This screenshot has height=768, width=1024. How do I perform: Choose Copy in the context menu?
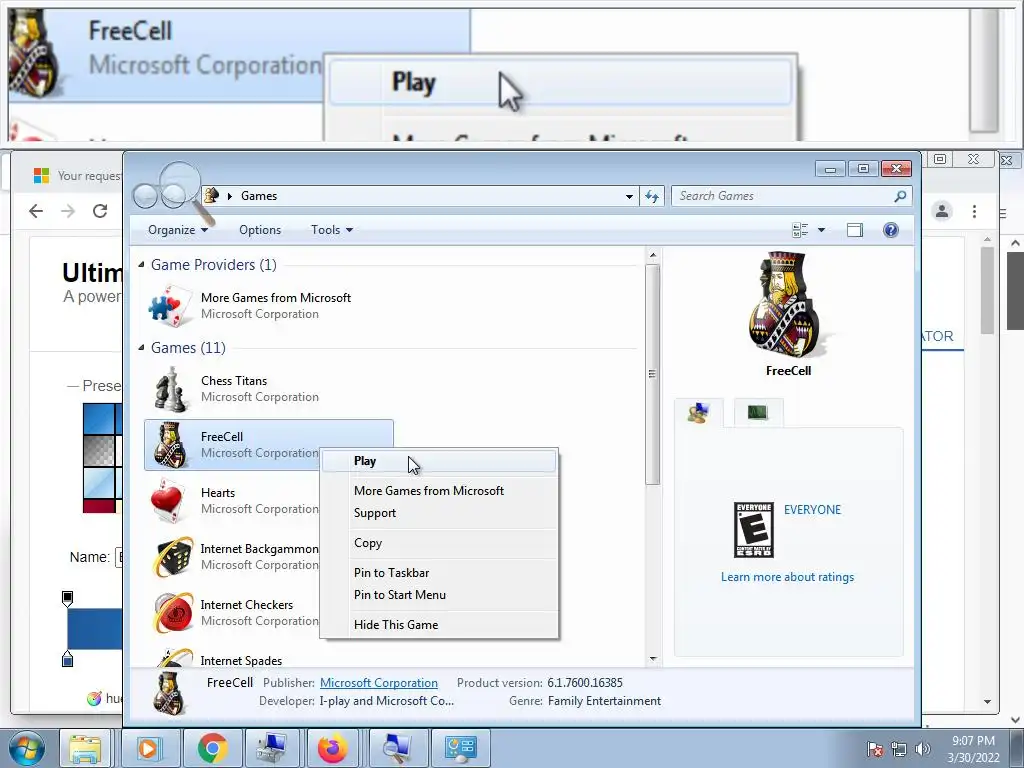coord(368,543)
